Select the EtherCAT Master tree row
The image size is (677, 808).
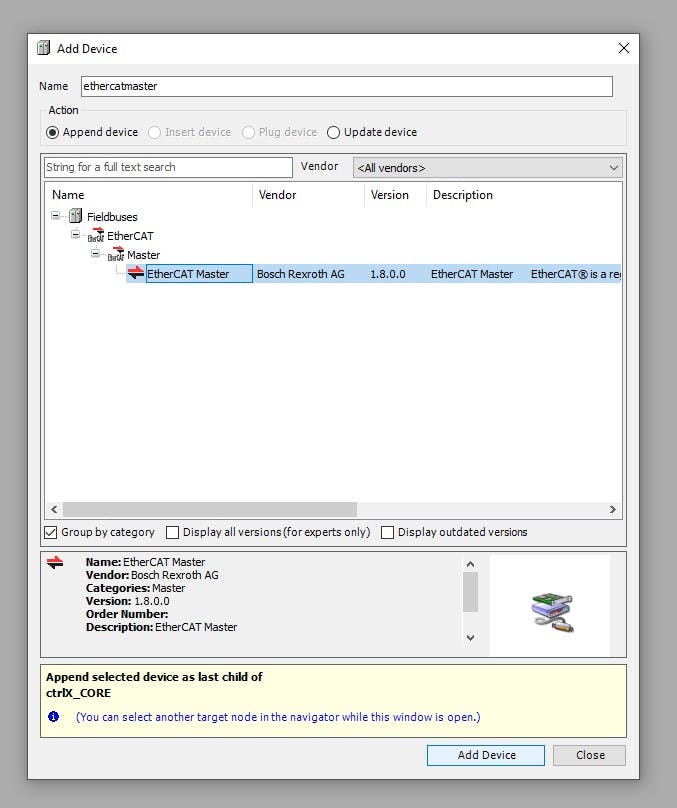coord(373,274)
